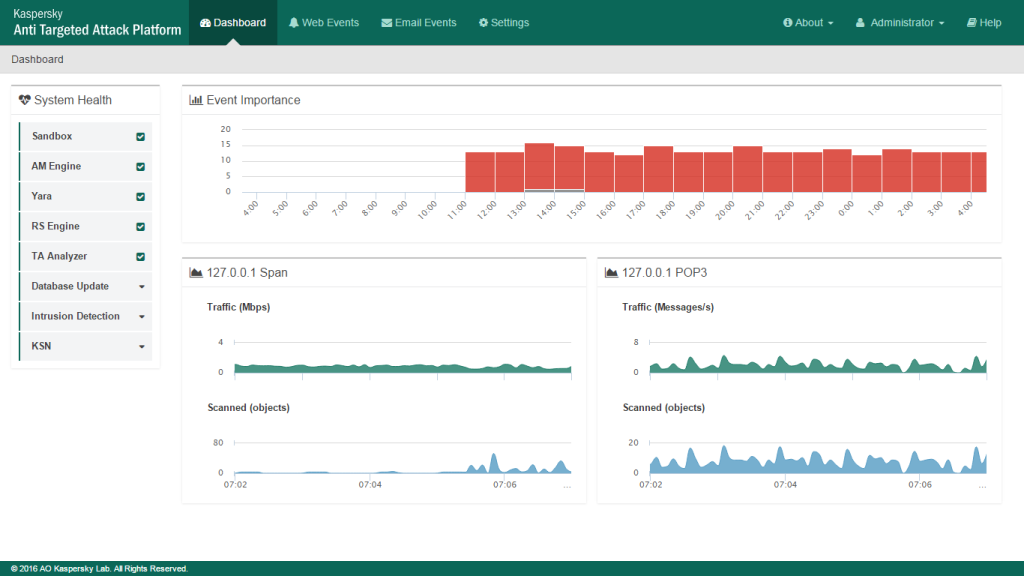Image resolution: width=1024 pixels, height=576 pixels.
Task: Click the About info circle icon
Action: 788,23
